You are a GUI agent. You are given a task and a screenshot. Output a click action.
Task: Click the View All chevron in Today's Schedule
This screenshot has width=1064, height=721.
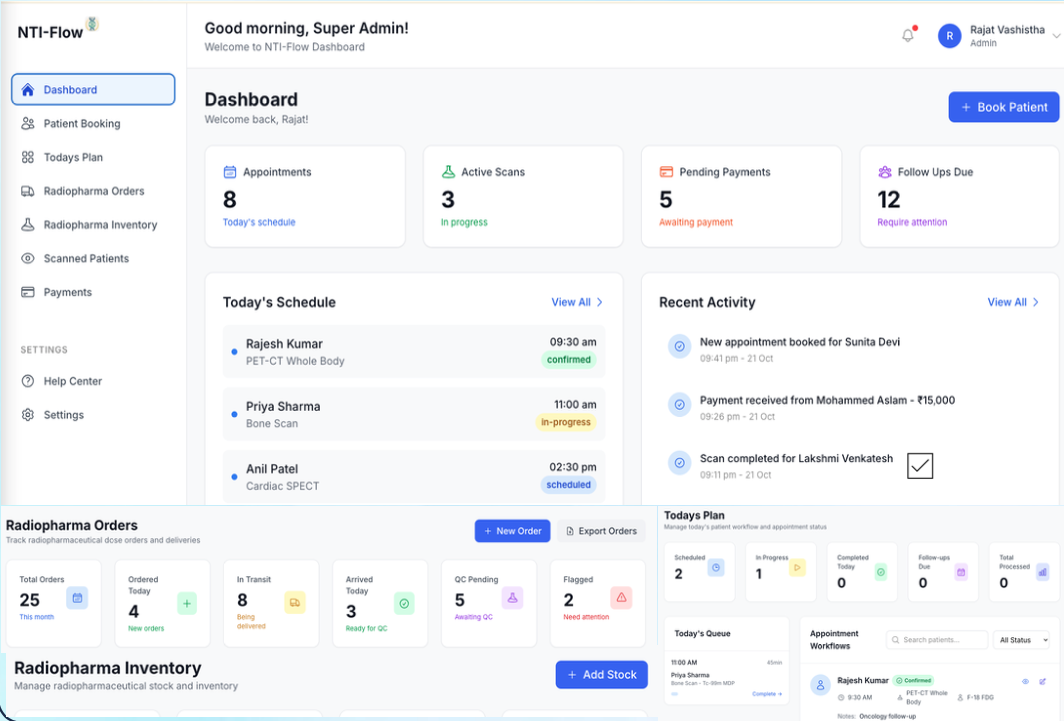click(600, 302)
